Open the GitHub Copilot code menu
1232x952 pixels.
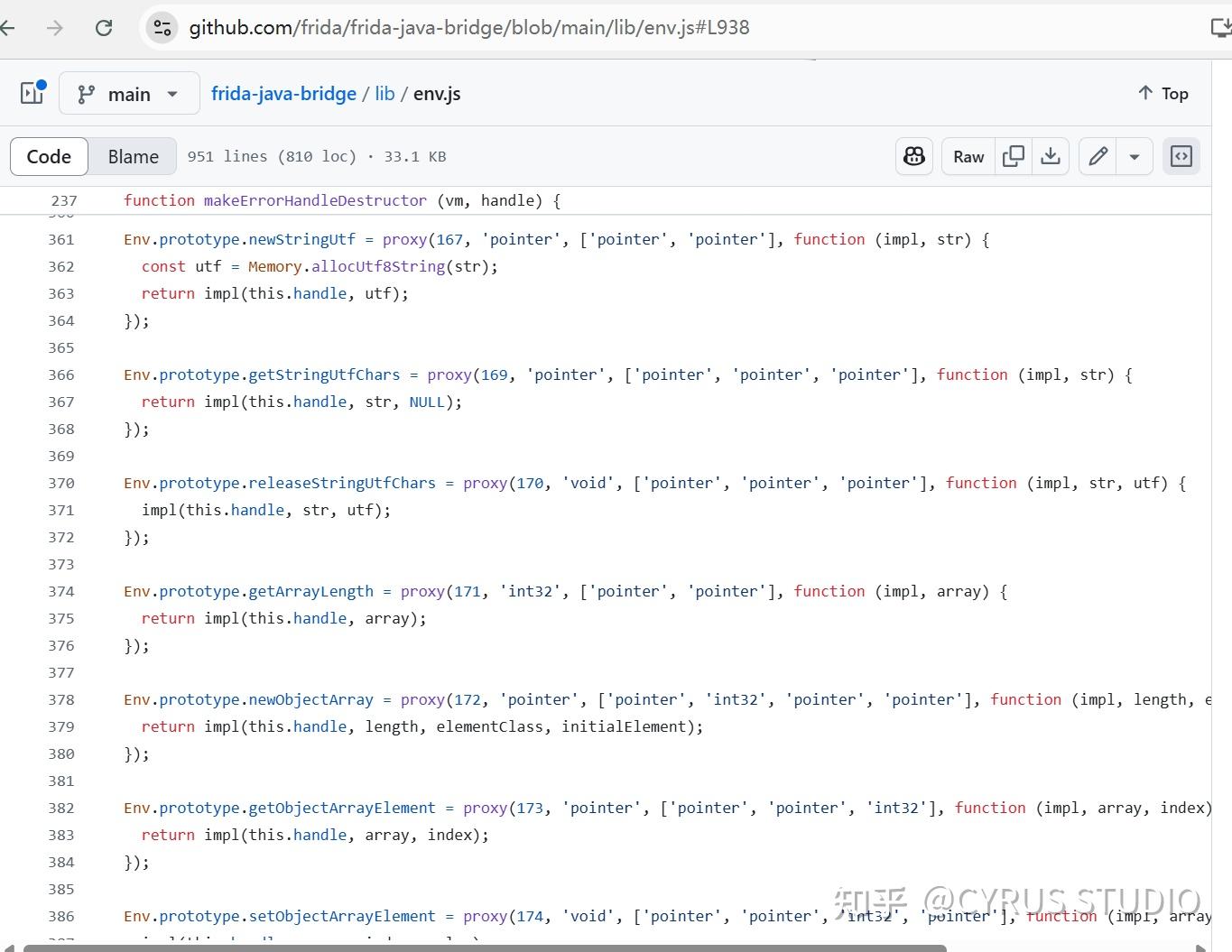click(x=913, y=156)
